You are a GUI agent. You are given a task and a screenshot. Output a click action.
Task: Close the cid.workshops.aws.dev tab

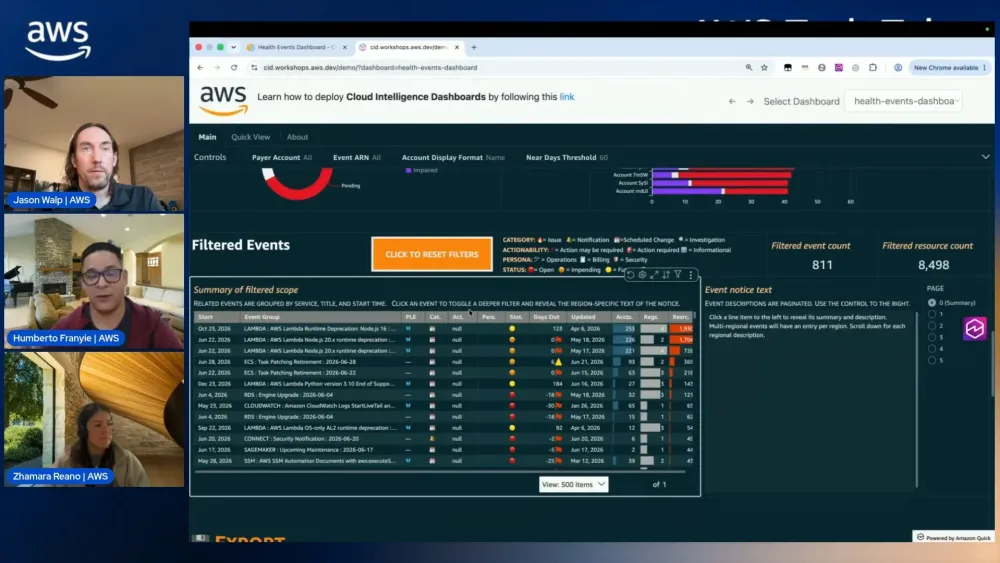point(457,47)
